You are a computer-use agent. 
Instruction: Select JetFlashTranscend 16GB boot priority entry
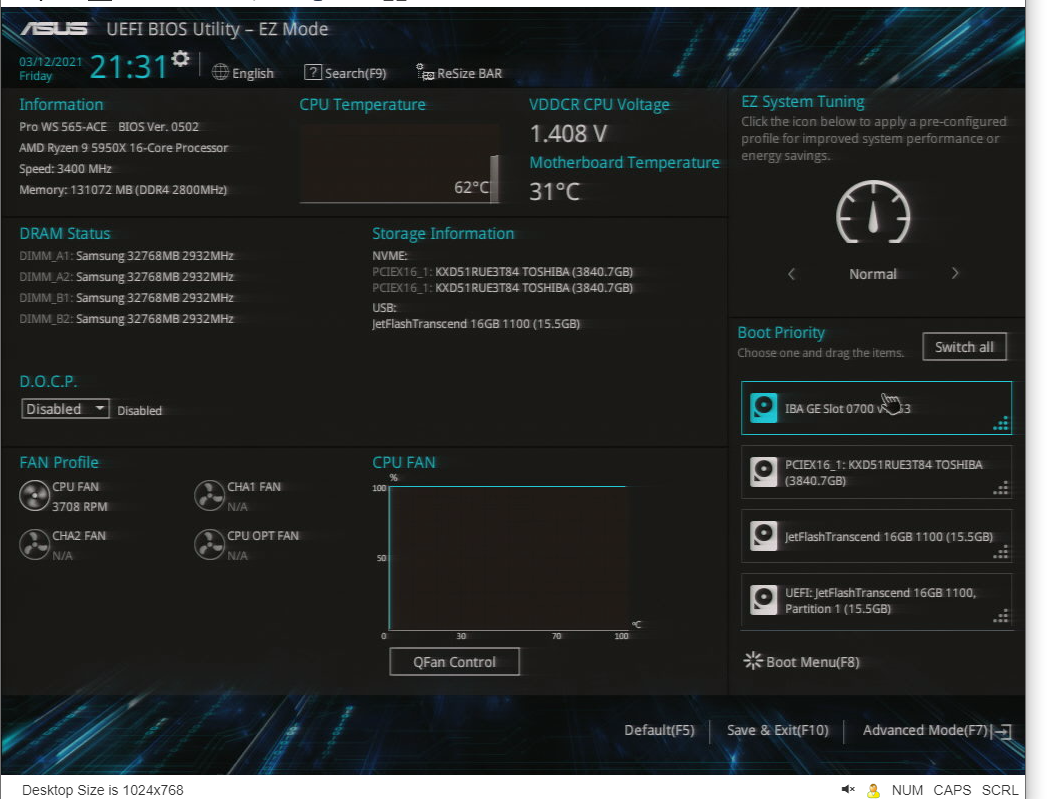click(876, 536)
